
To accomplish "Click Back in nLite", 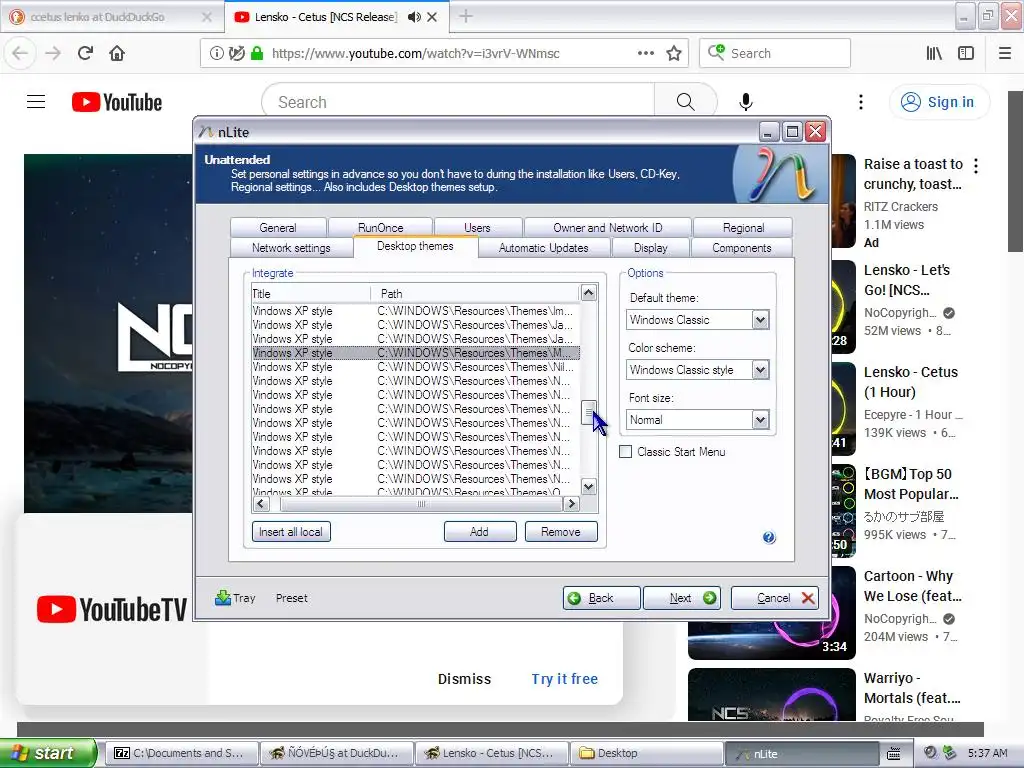I will (601, 598).
